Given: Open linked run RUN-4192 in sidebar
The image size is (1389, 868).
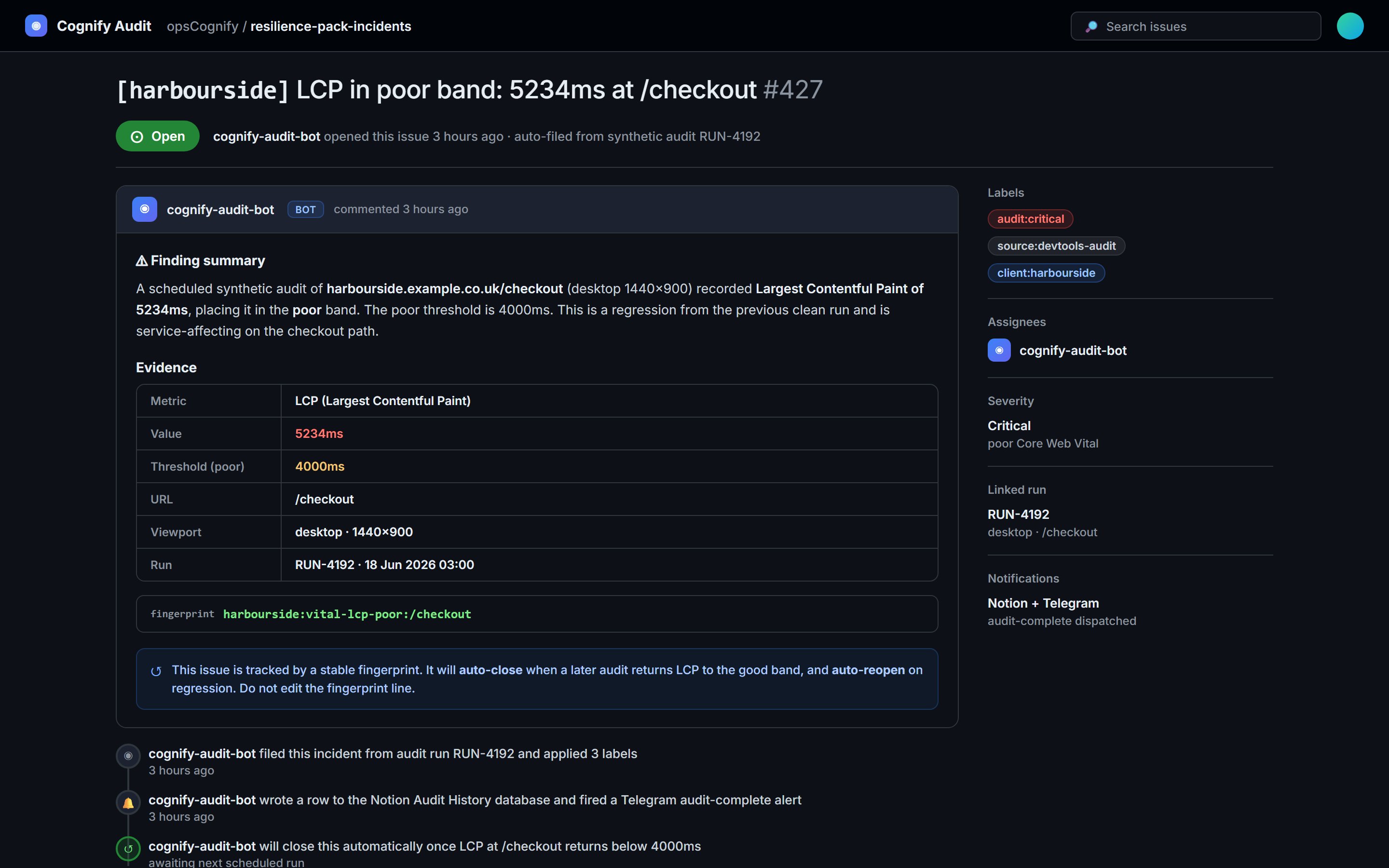Looking at the screenshot, I should pyautogui.click(x=1018, y=515).
